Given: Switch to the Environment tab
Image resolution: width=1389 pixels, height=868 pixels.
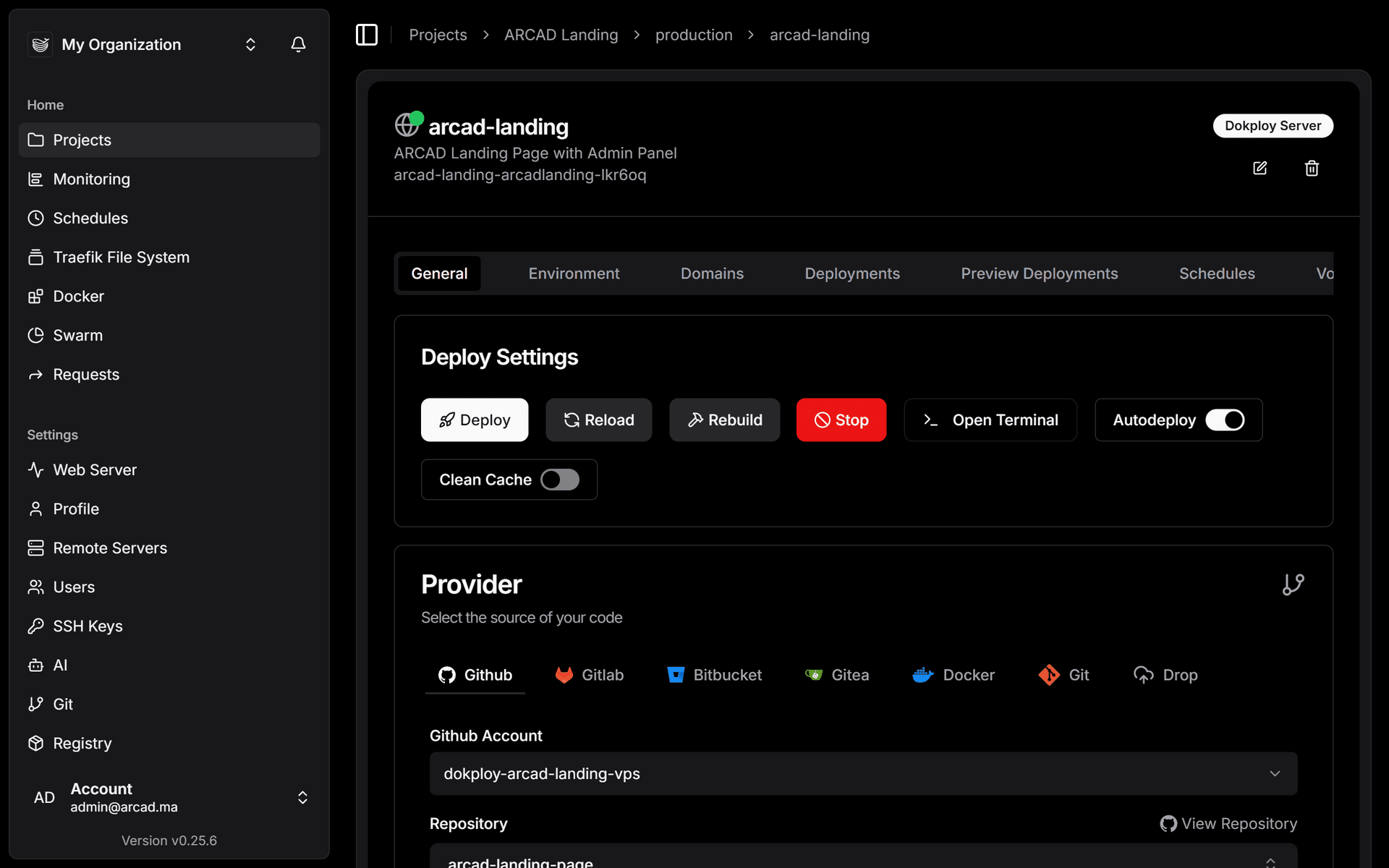Looking at the screenshot, I should 574,273.
